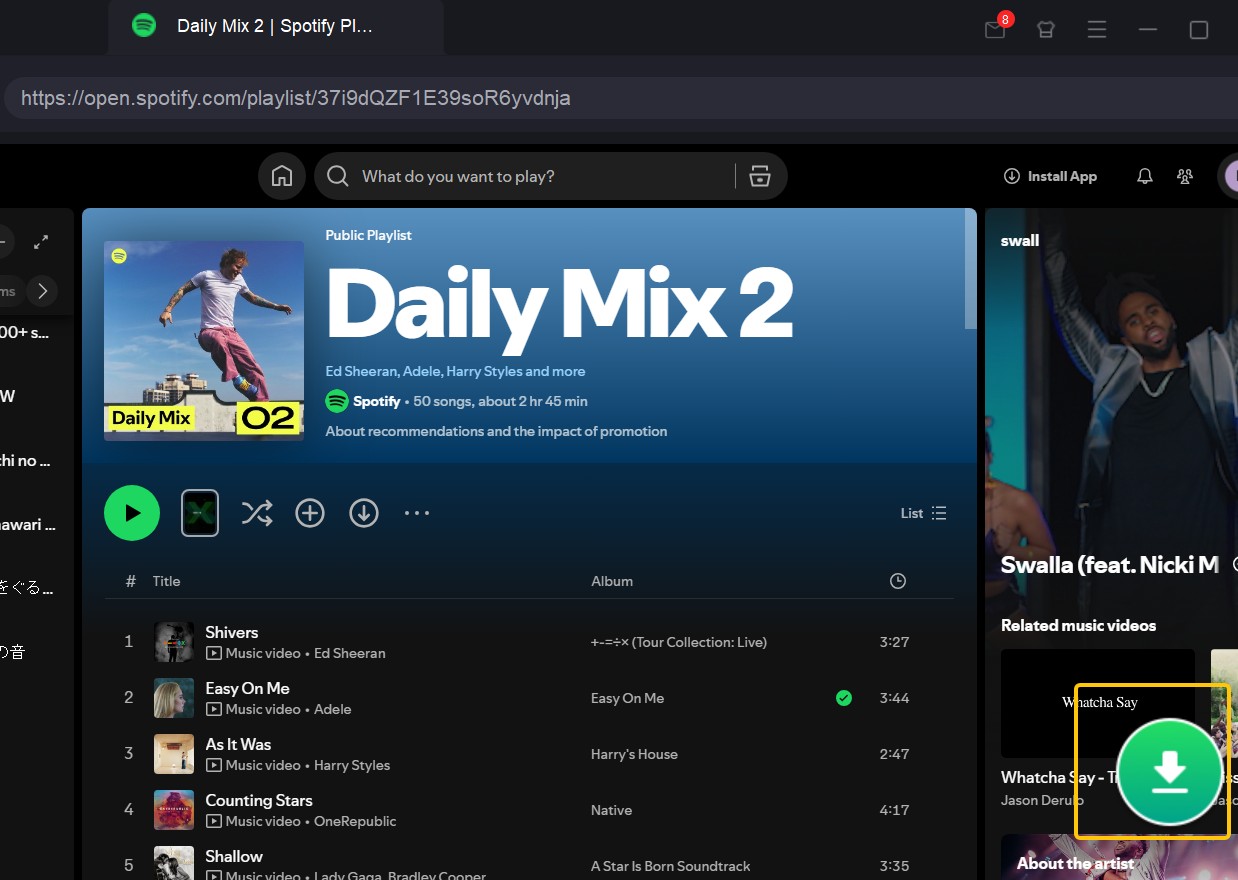Open the hamburger menu in title bar
1238x880 pixels.
(x=1097, y=29)
